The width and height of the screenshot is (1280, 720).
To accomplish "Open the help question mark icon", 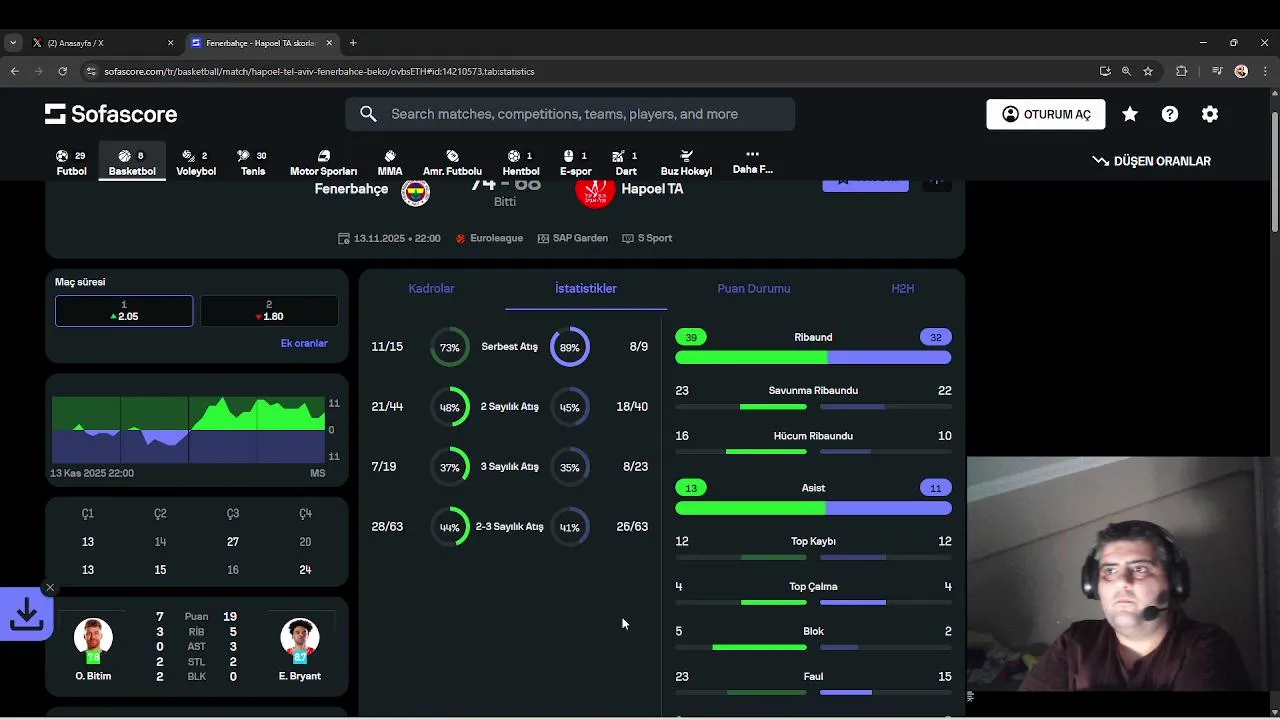I will pos(1170,114).
